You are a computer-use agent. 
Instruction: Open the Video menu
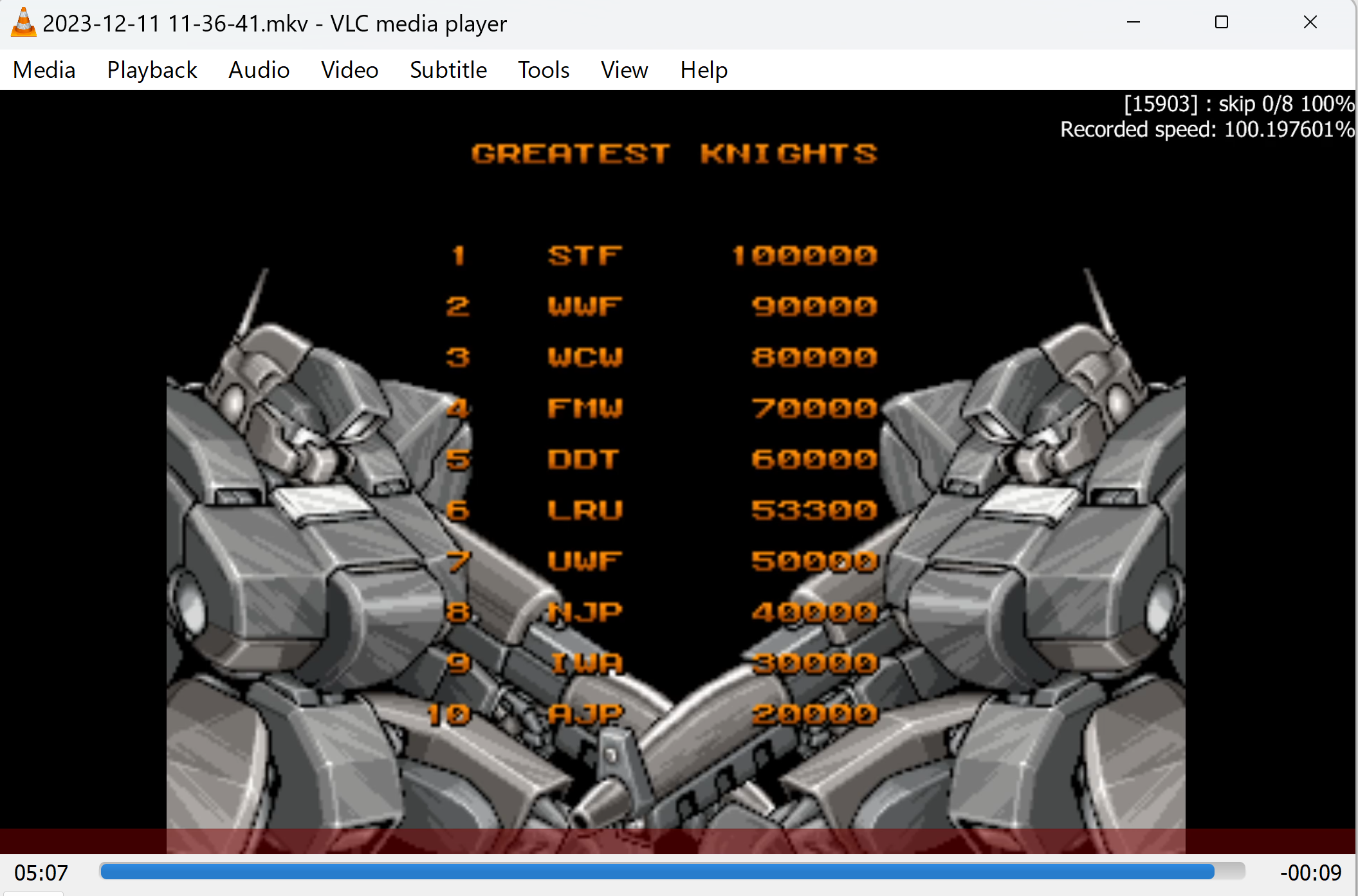point(349,69)
